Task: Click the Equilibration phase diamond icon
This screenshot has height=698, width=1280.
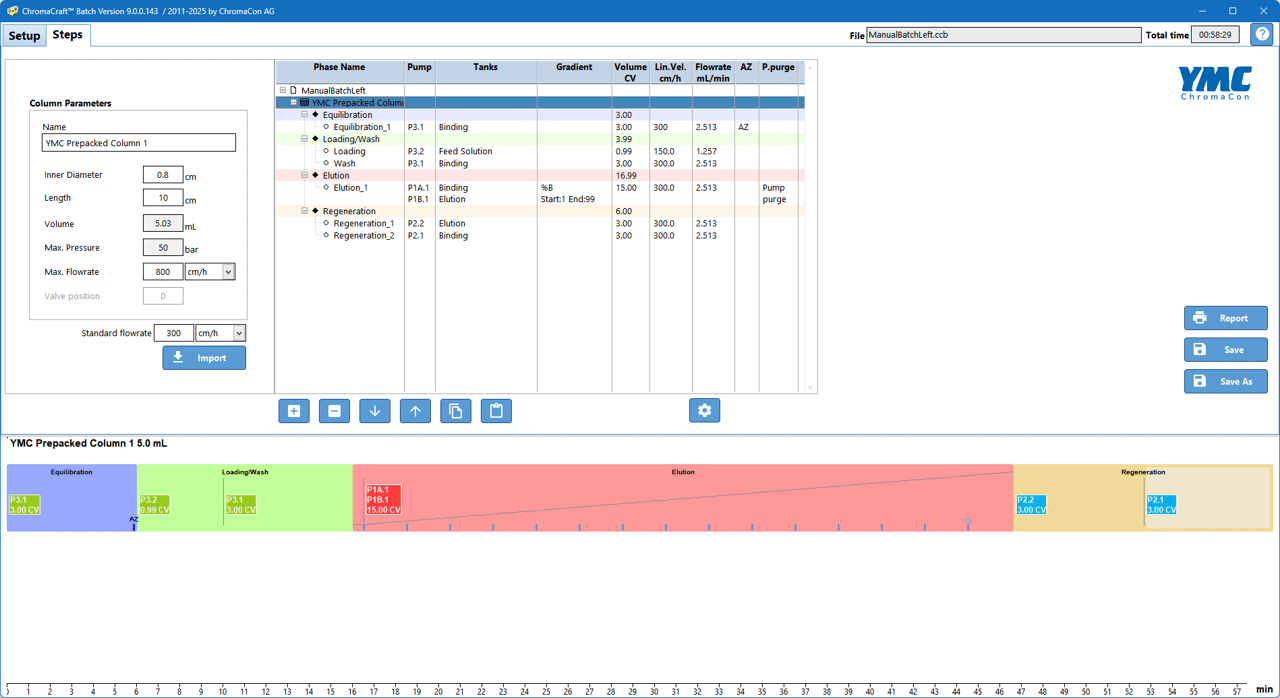Action: 315,115
